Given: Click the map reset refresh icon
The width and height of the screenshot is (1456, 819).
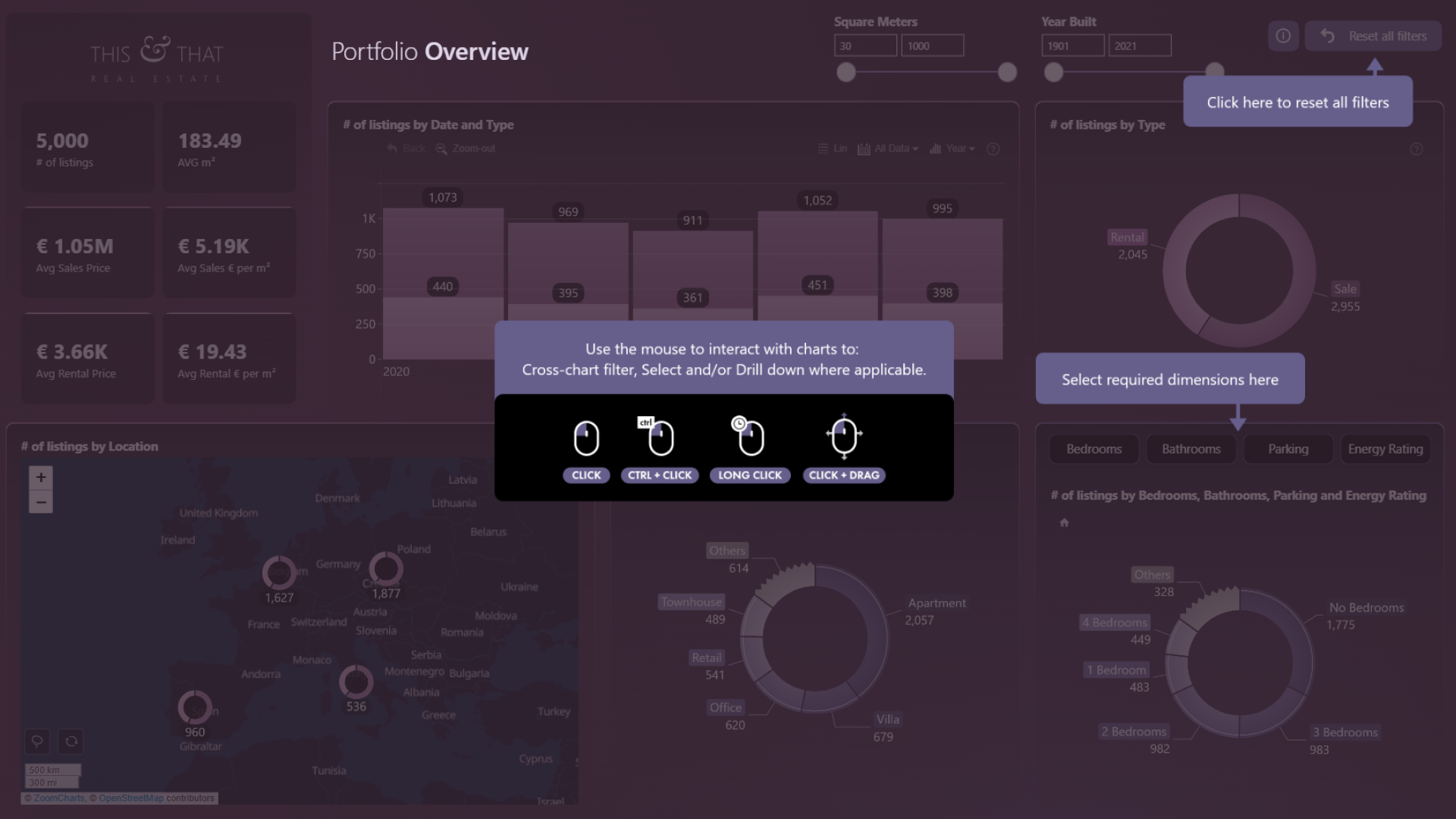Looking at the screenshot, I should (71, 741).
